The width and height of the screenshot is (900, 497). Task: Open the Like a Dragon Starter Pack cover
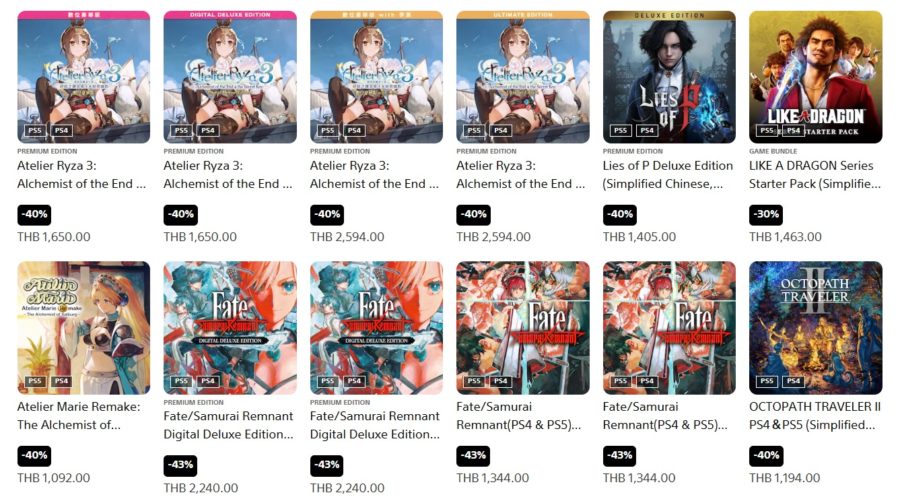coord(816,77)
